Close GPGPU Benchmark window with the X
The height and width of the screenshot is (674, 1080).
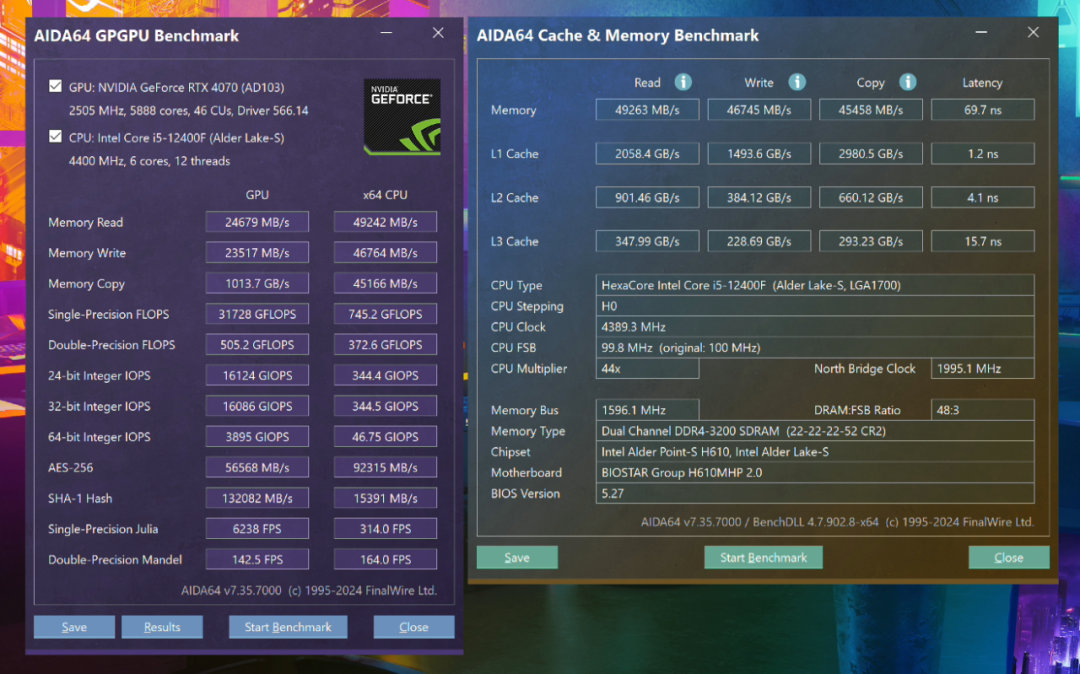tap(438, 32)
